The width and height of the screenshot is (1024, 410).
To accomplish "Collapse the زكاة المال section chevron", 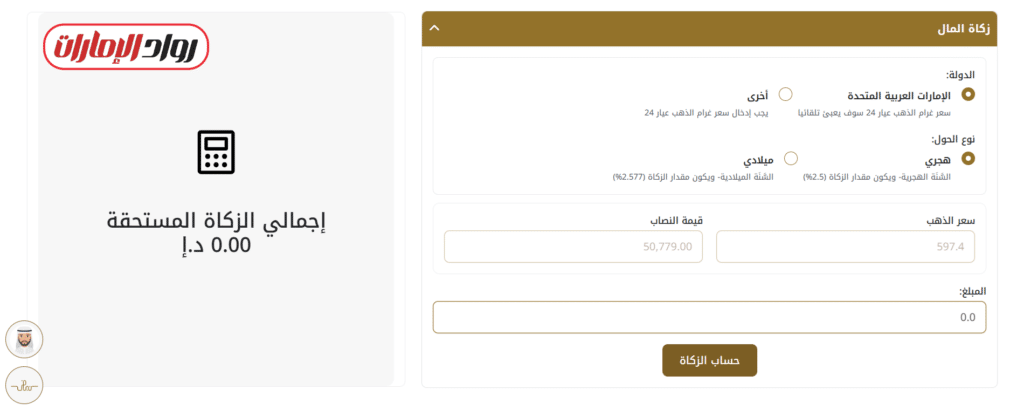I will (434, 28).
